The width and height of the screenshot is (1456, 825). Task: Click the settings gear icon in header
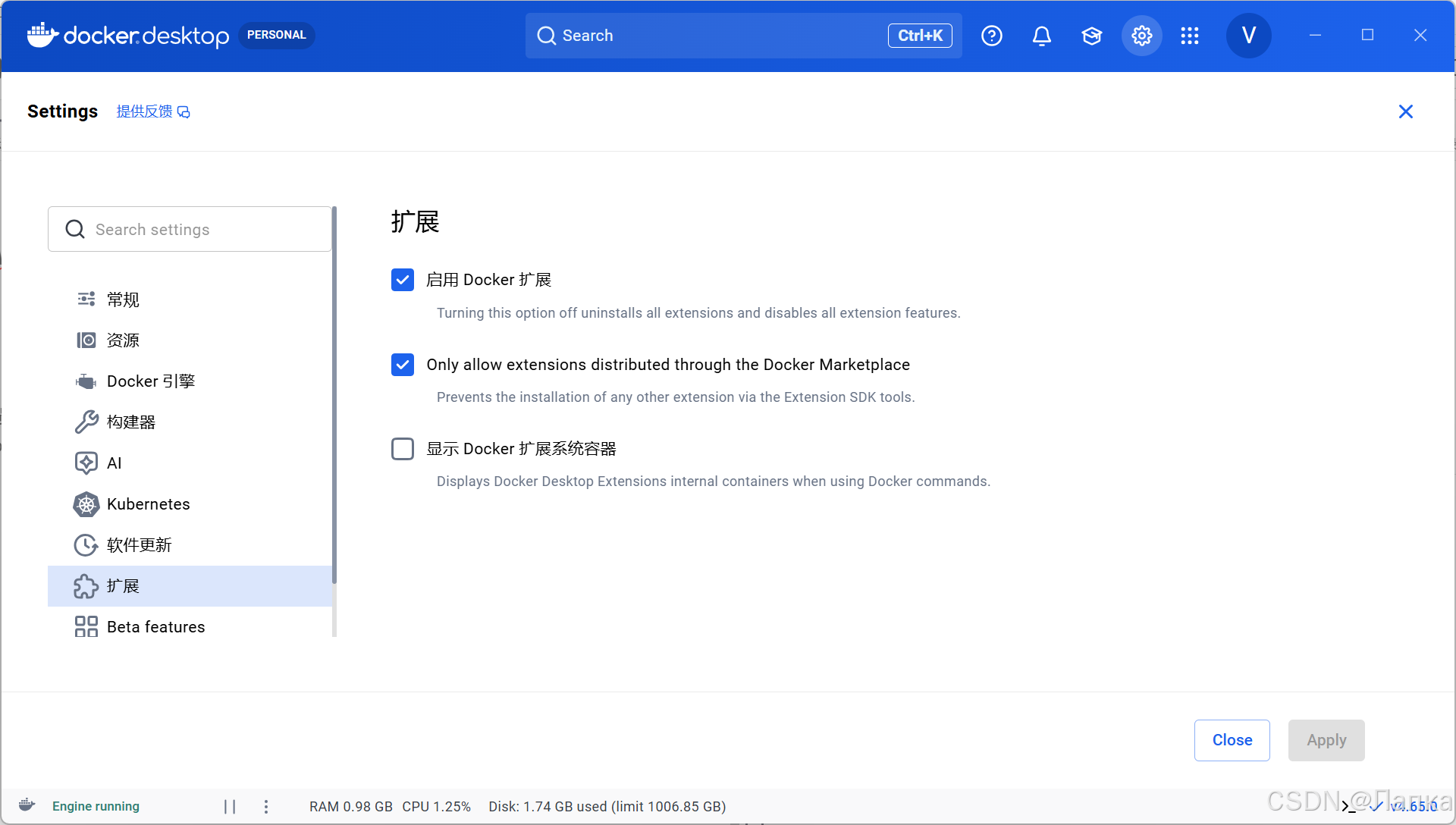click(1141, 36)
